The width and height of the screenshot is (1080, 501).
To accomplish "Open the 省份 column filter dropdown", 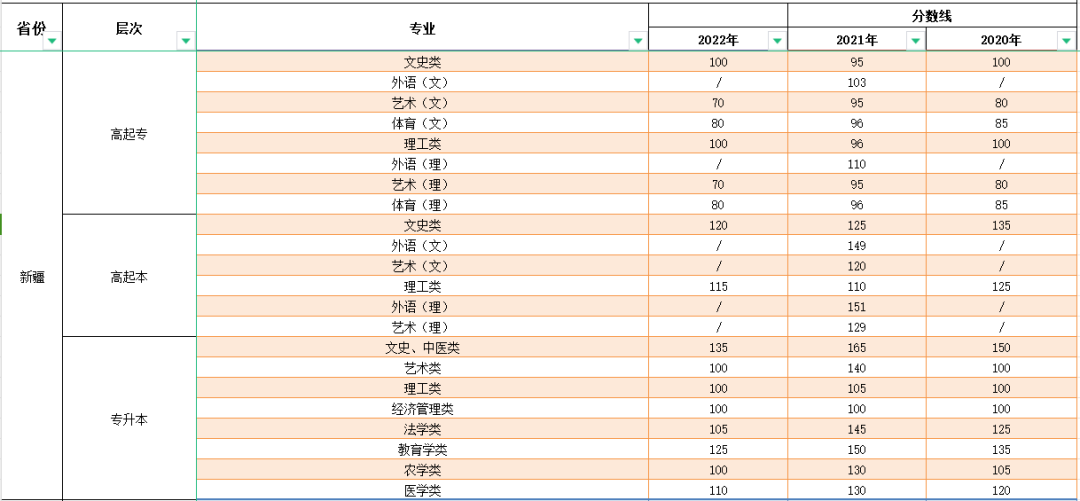I will [x=52, y=41].
